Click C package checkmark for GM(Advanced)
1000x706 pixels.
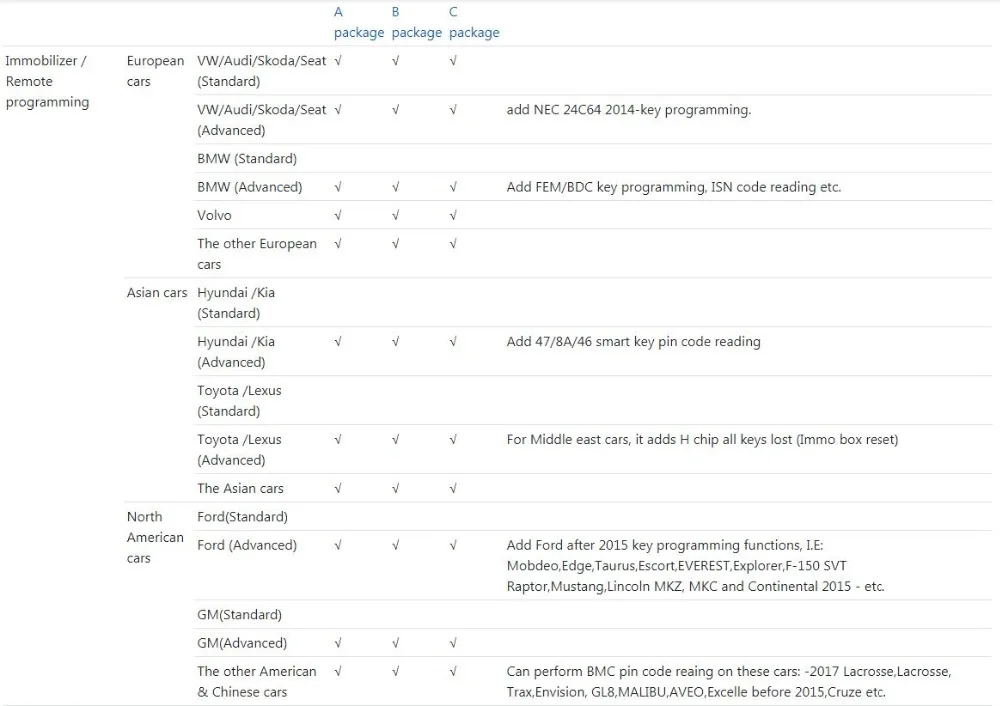(x=453, y=643)
